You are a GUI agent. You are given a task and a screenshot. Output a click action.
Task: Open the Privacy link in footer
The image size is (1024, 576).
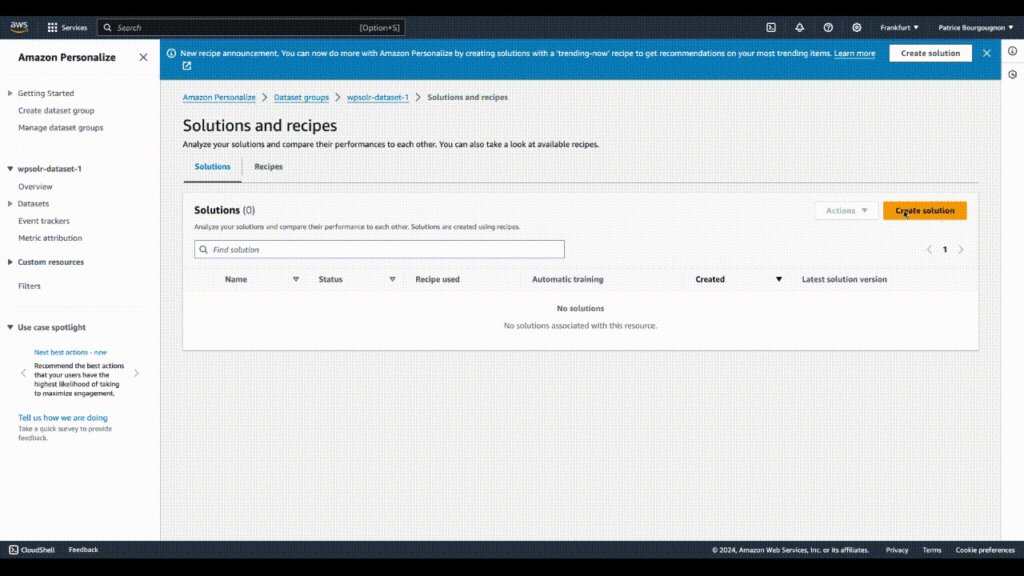coord(897,550)
